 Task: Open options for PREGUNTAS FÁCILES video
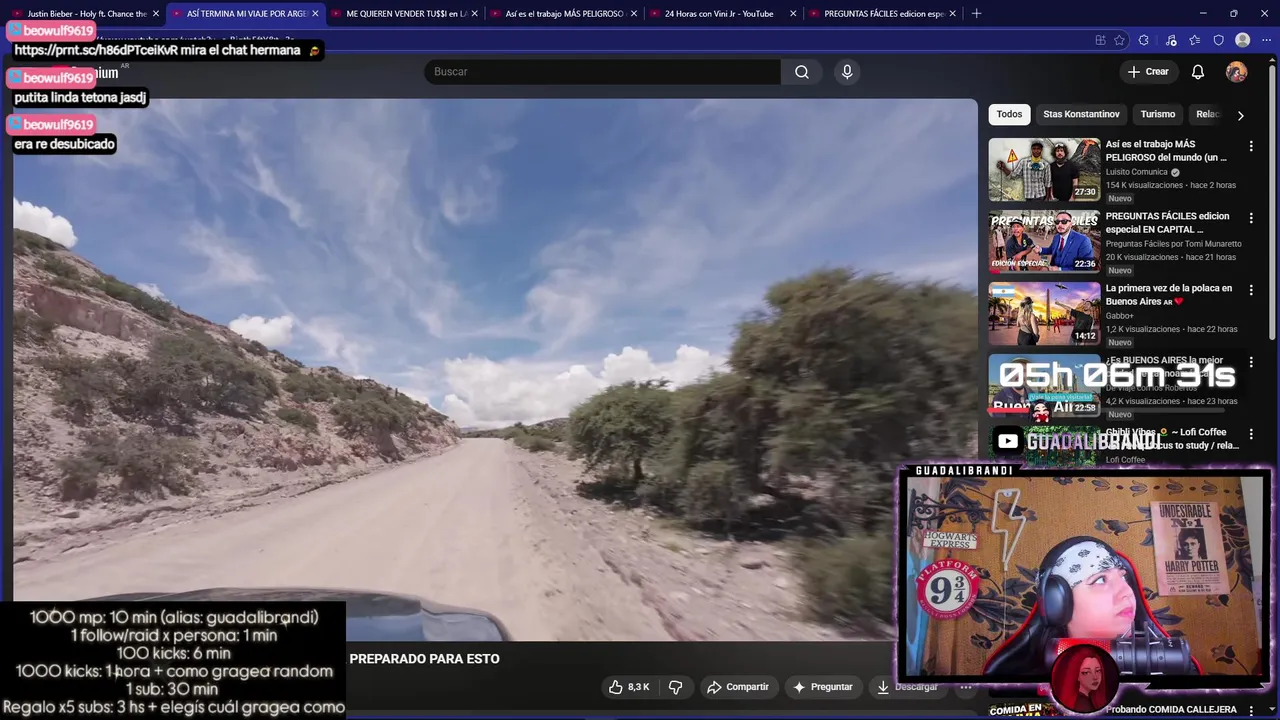coord(1251,218)
